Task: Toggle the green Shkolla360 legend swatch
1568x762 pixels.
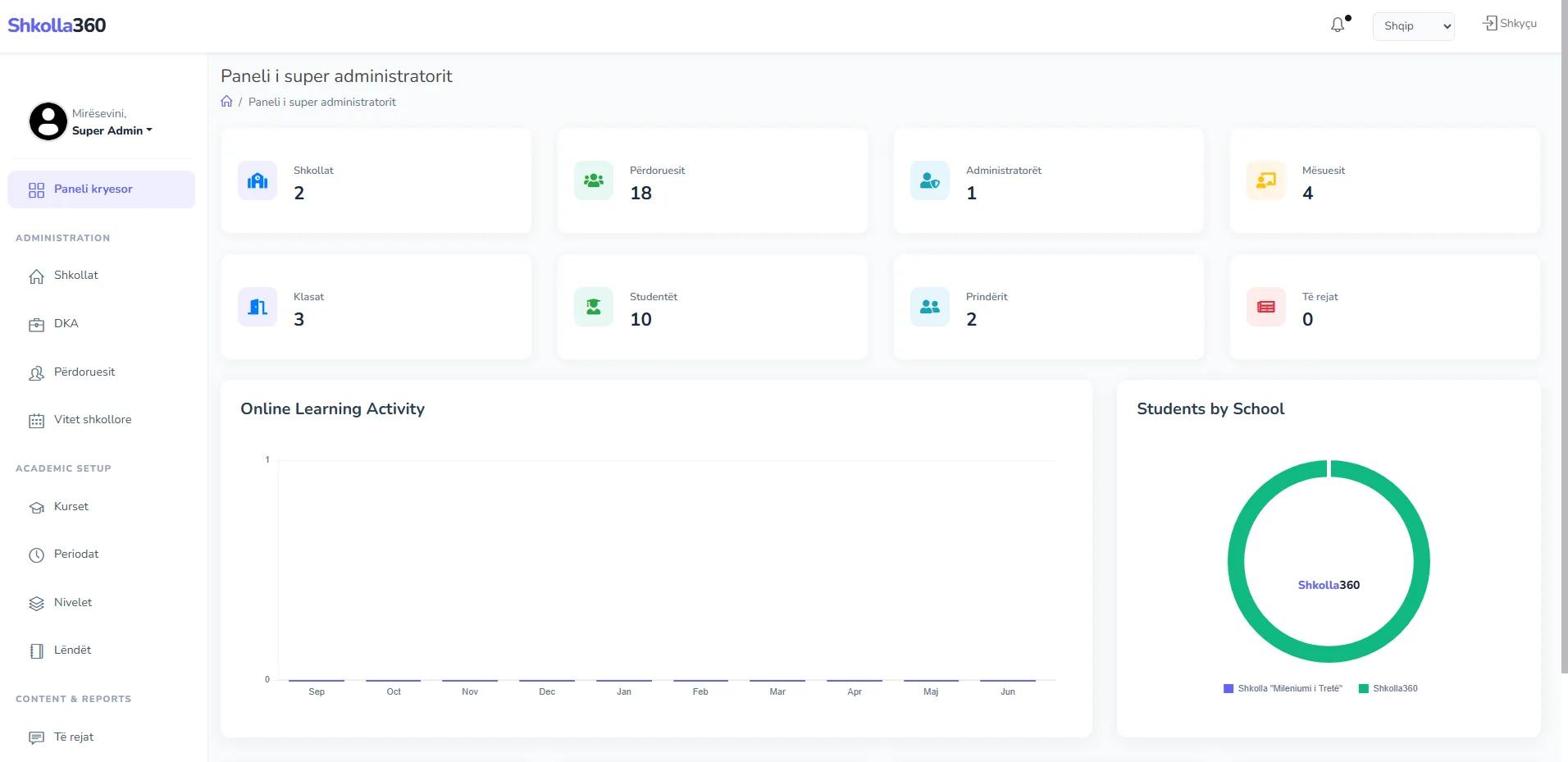Action: click(x=1364, y=689)
